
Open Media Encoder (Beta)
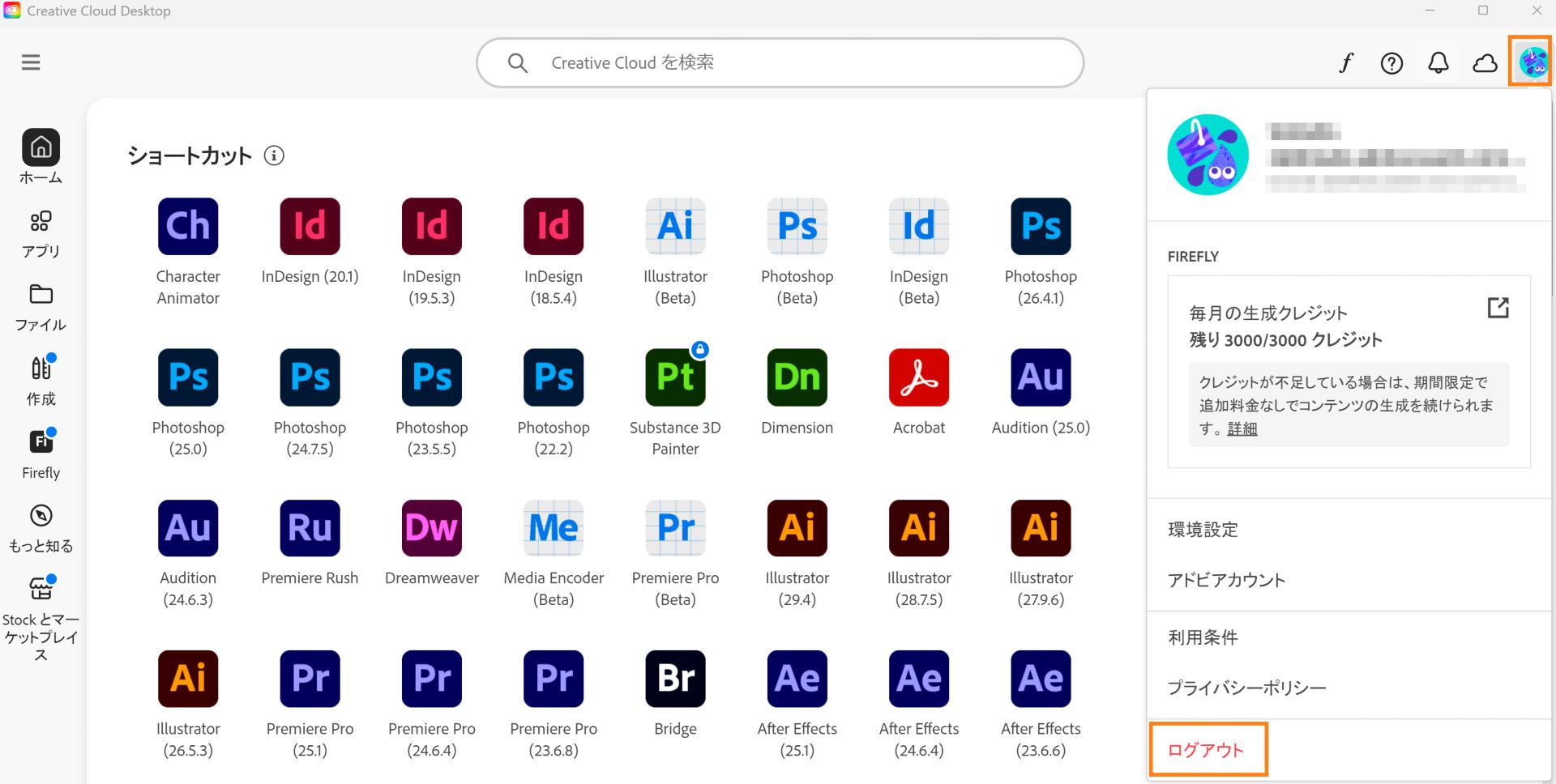click(x=554, y=528)
